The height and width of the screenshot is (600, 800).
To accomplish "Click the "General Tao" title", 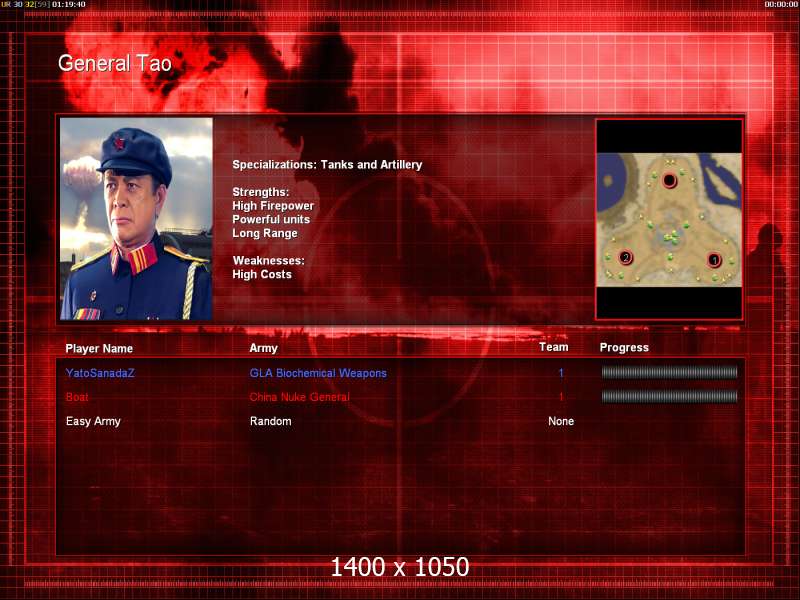I will (x=115, y=63).
